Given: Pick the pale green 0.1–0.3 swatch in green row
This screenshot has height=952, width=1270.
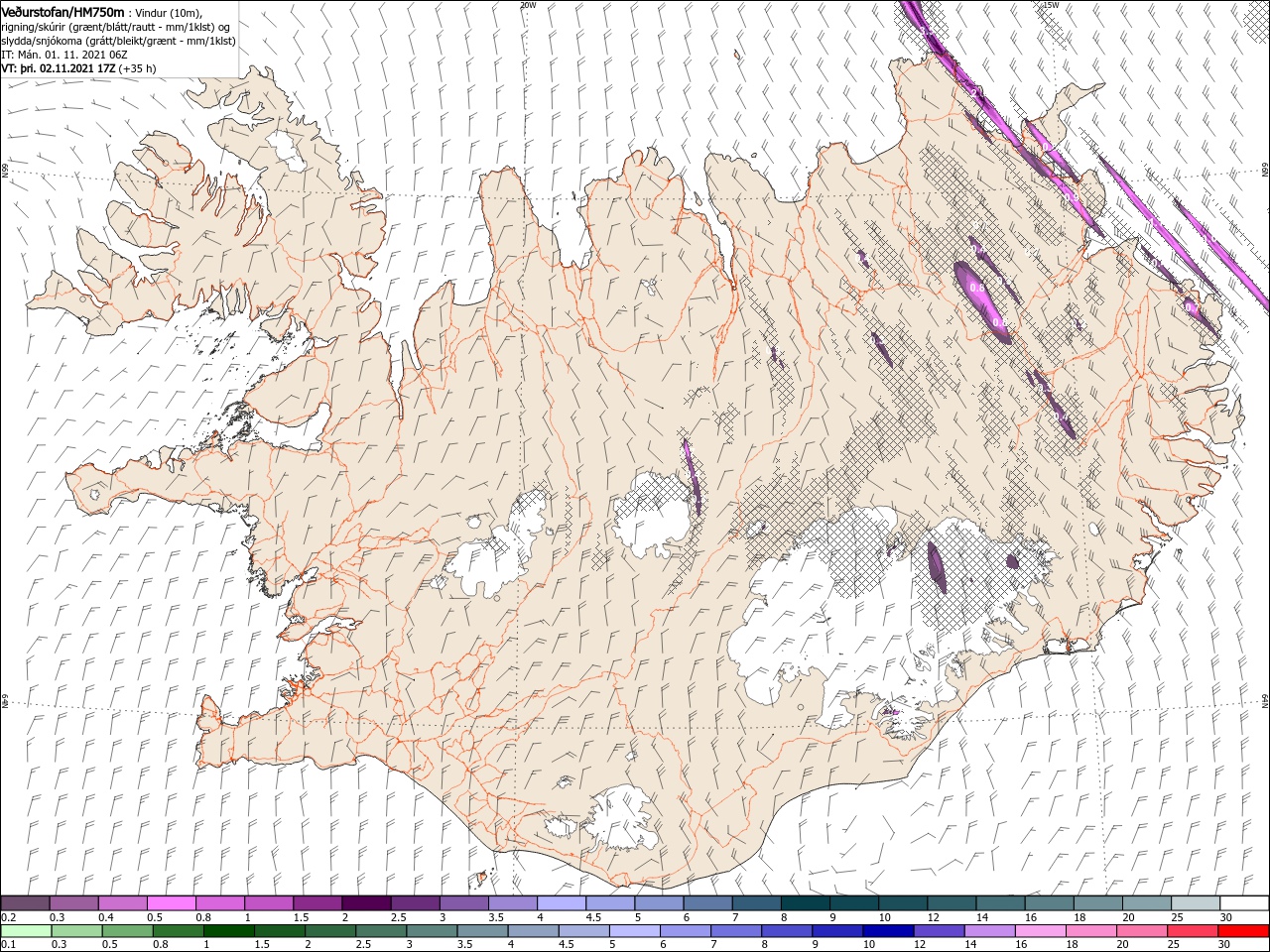Looking at the screenshot, I should click(26, 931).
